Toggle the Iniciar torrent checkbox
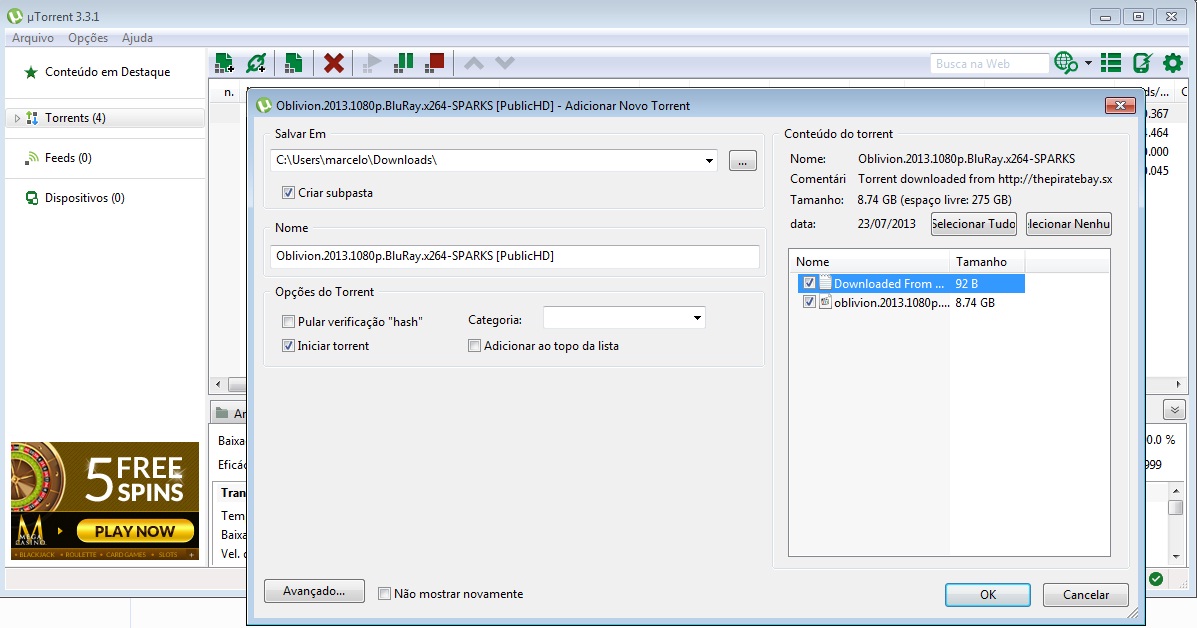1197x628 pixels. [288, 346]
